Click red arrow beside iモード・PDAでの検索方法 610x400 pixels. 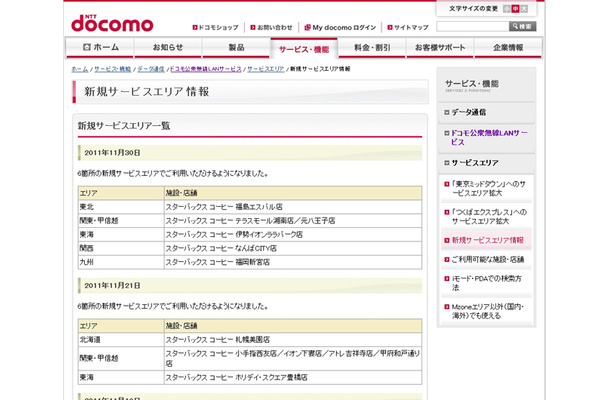pos(447,279)
